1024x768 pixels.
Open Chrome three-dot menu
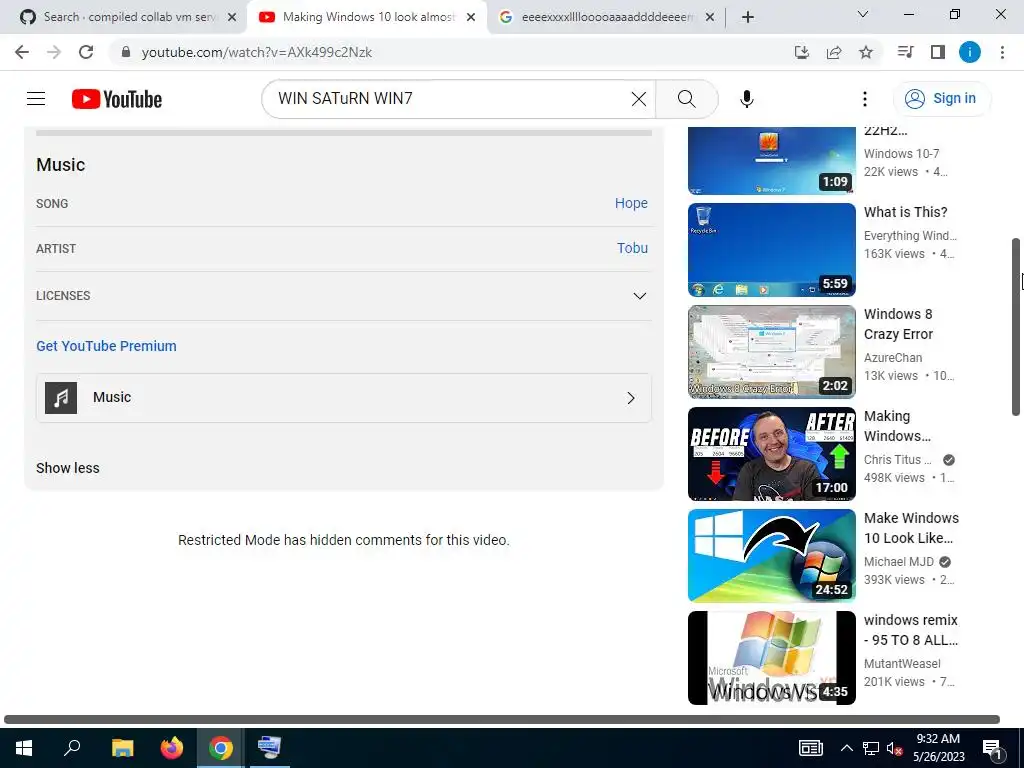[x=1002, y=52]
